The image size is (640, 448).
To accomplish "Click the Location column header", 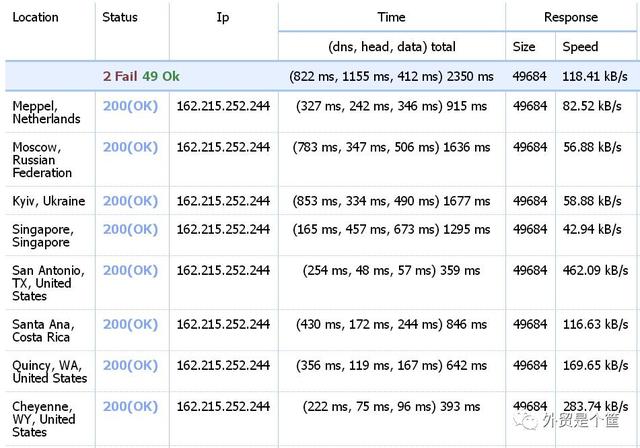I will tap(36, 17).
